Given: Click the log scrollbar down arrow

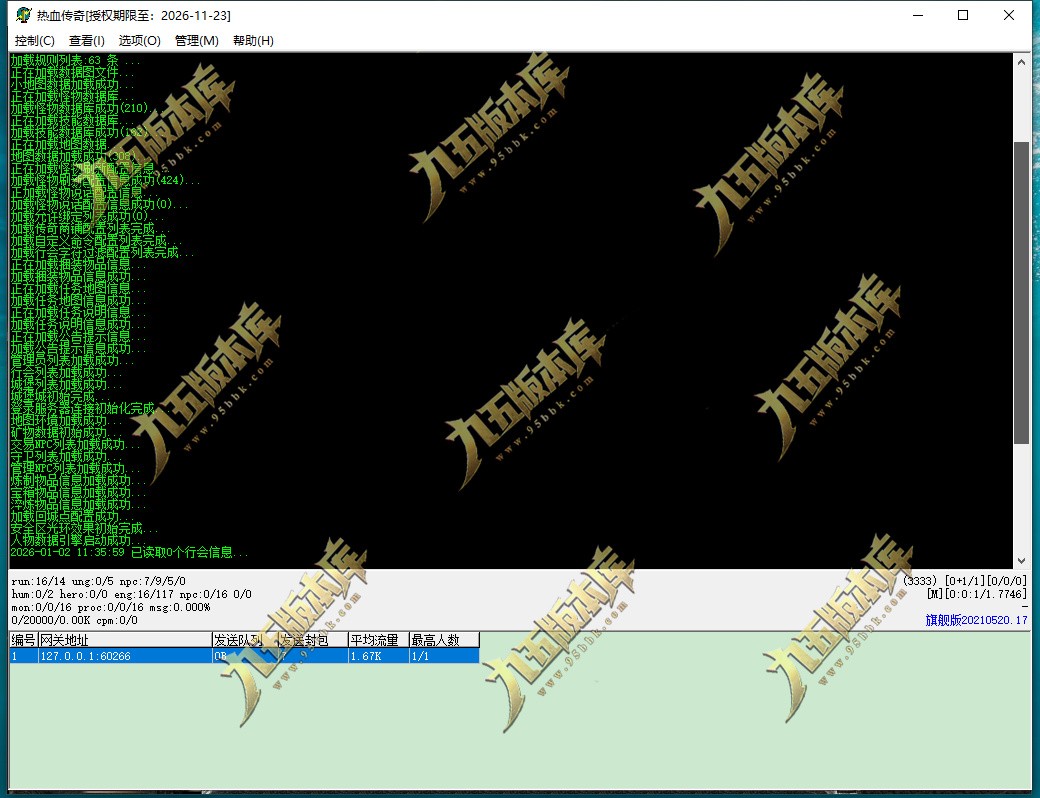Looking at the screenshot, I should [1021, 561].
